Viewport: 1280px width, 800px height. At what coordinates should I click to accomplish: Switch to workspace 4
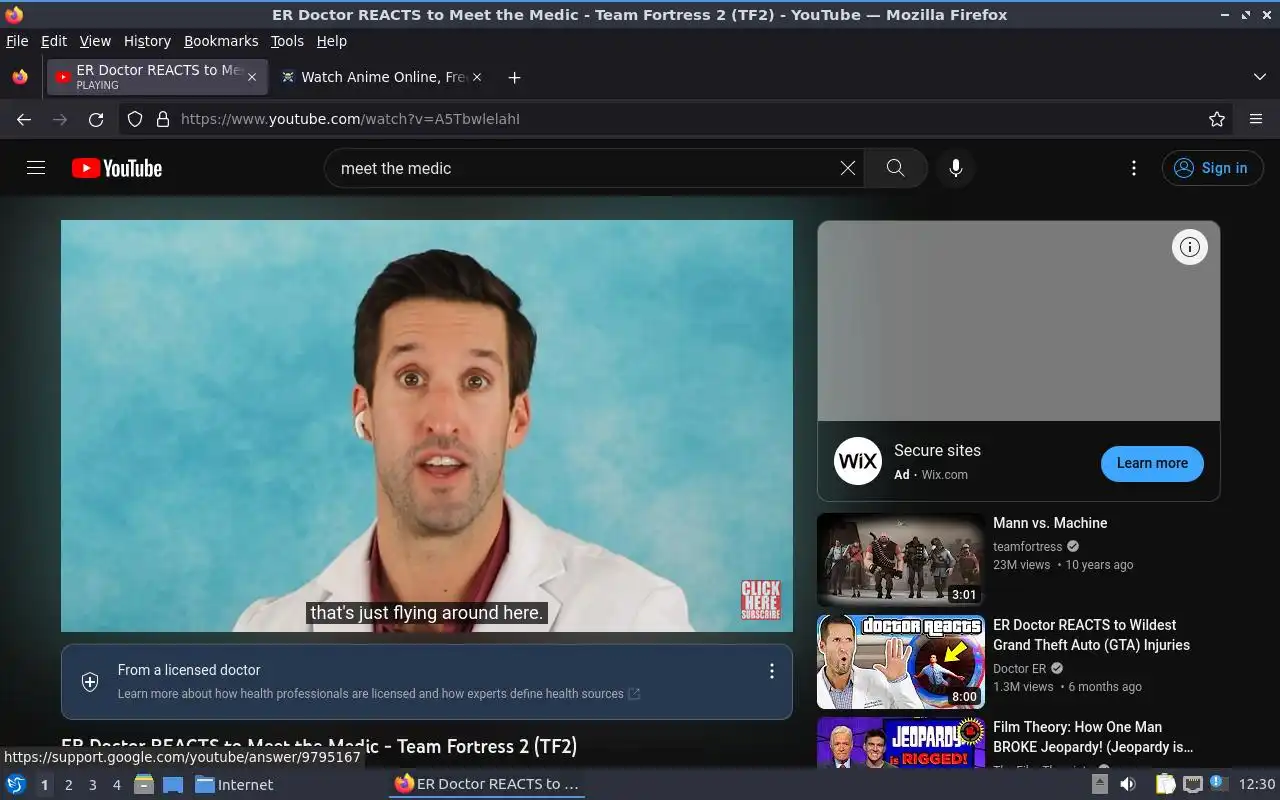click(x=117, y=785)
